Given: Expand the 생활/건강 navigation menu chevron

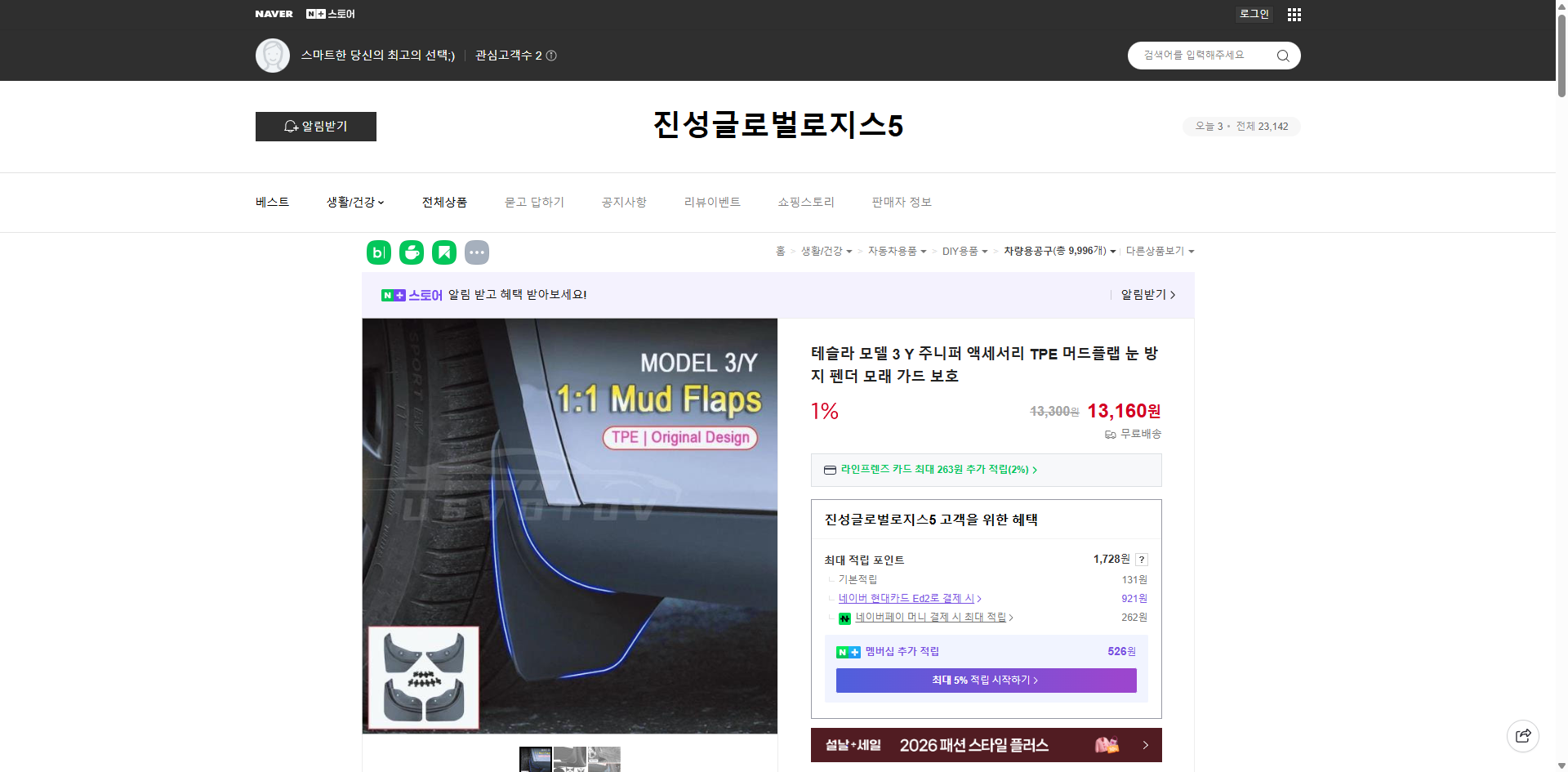Looking at the screenshot, I should 381,203.
